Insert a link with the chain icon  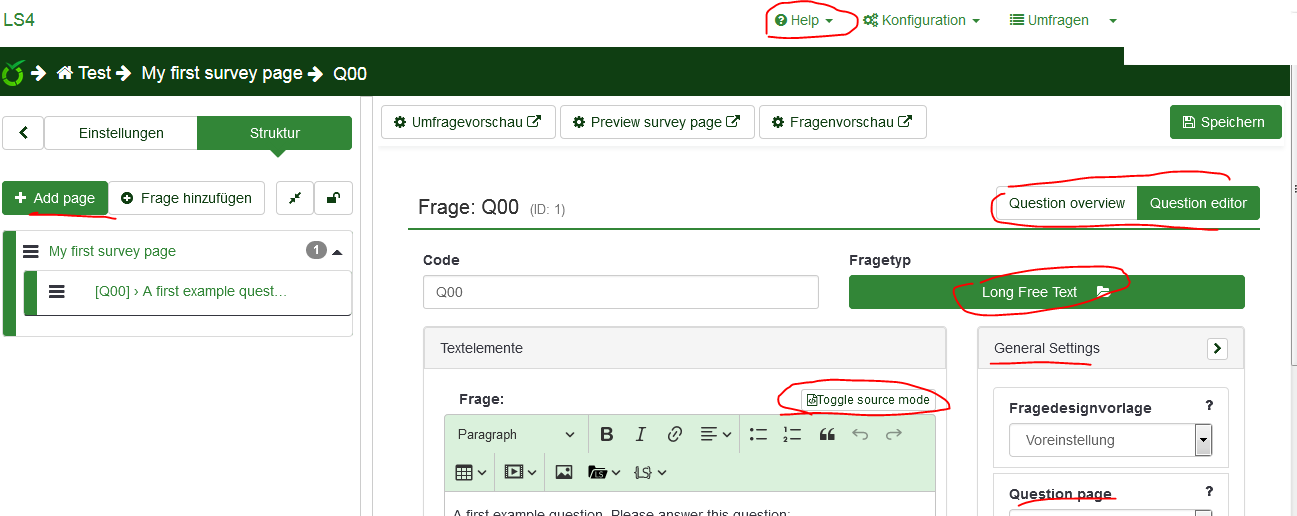675,434
